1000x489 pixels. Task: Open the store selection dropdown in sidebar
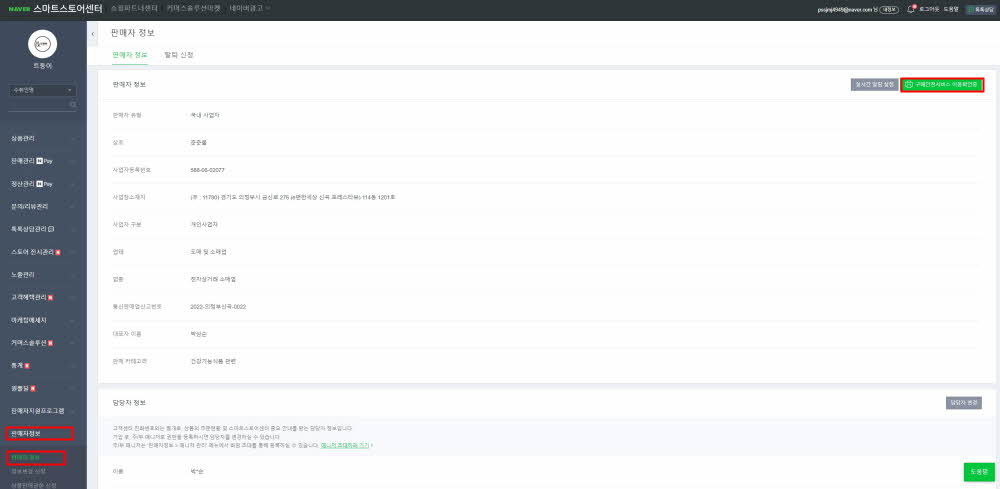coord(43,90)
